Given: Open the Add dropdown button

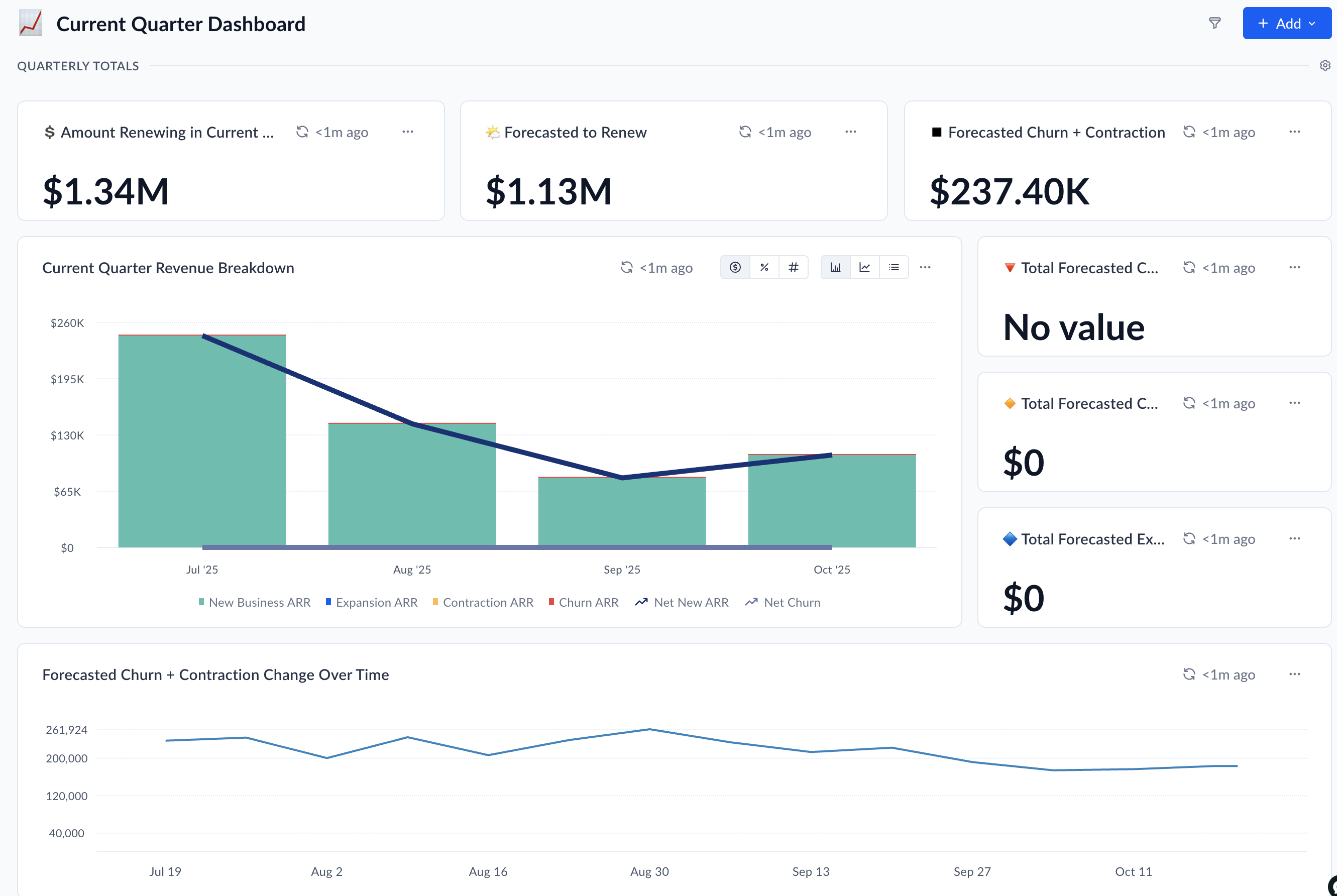Looking at the screenshot, I should coord(1286,24).
